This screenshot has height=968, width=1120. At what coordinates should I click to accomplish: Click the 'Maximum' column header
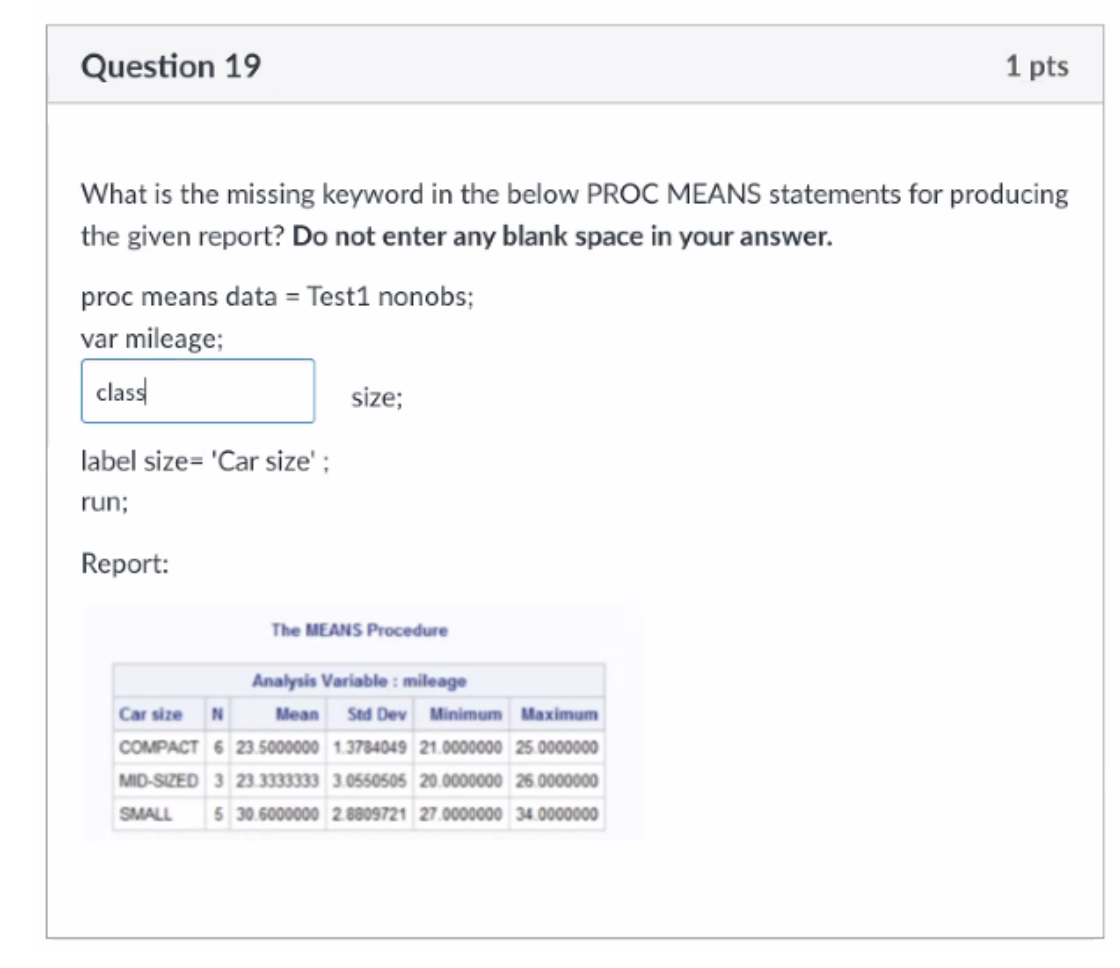556,714
